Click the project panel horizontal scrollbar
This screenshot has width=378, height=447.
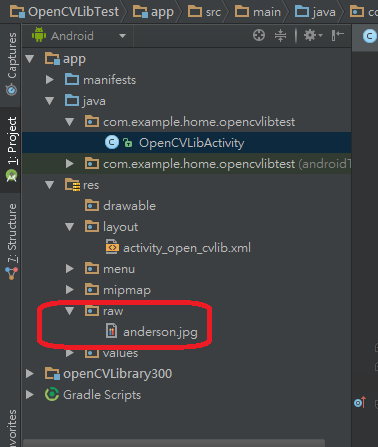pyautogui.click(x=173, y=443)
